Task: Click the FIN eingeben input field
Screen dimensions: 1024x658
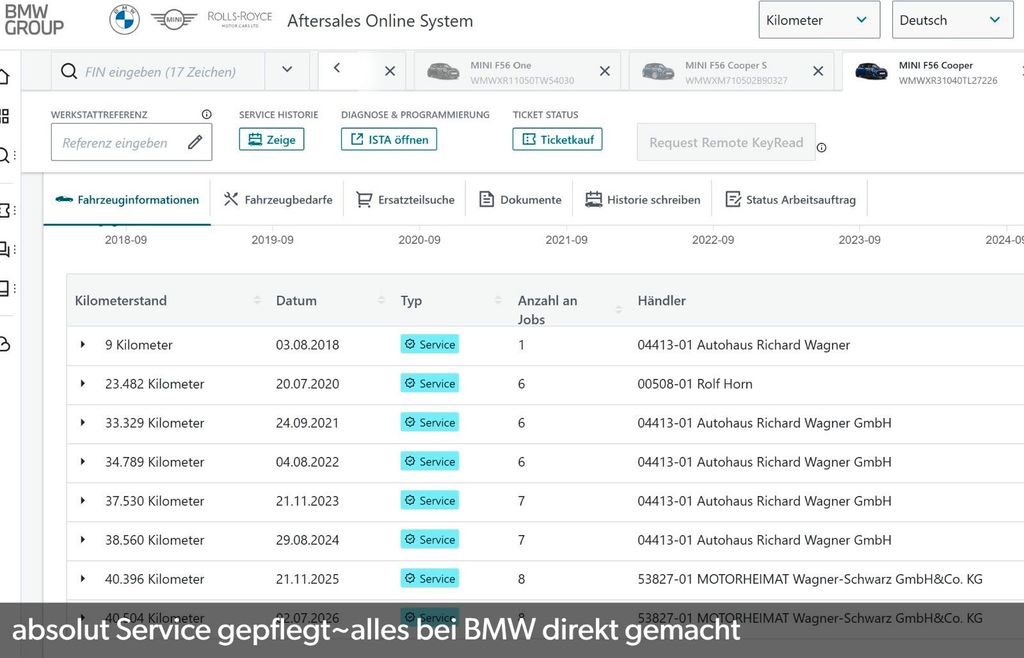Action: coord(160,72)
